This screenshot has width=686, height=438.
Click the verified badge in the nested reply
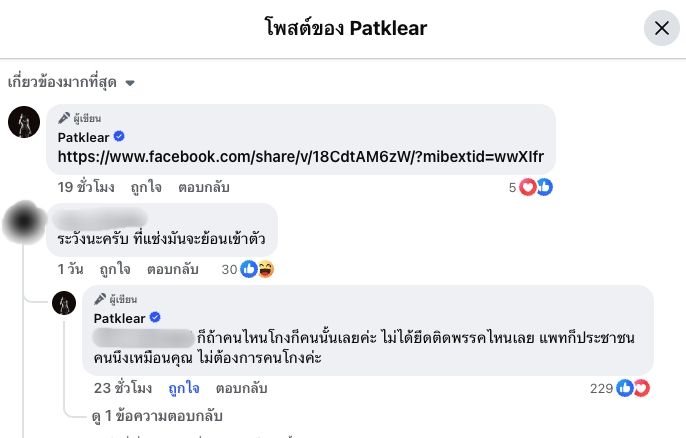155,318
